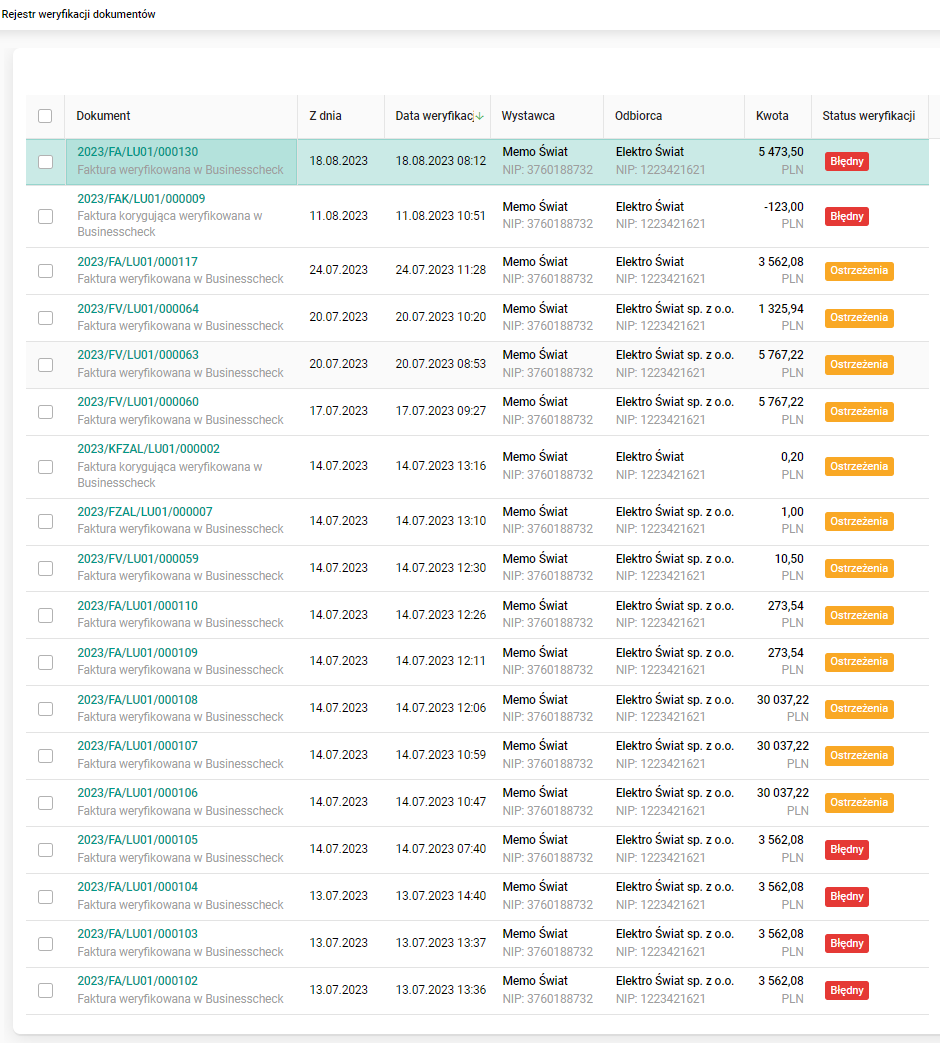Sort table by Z dnia column

click(325, 116)
